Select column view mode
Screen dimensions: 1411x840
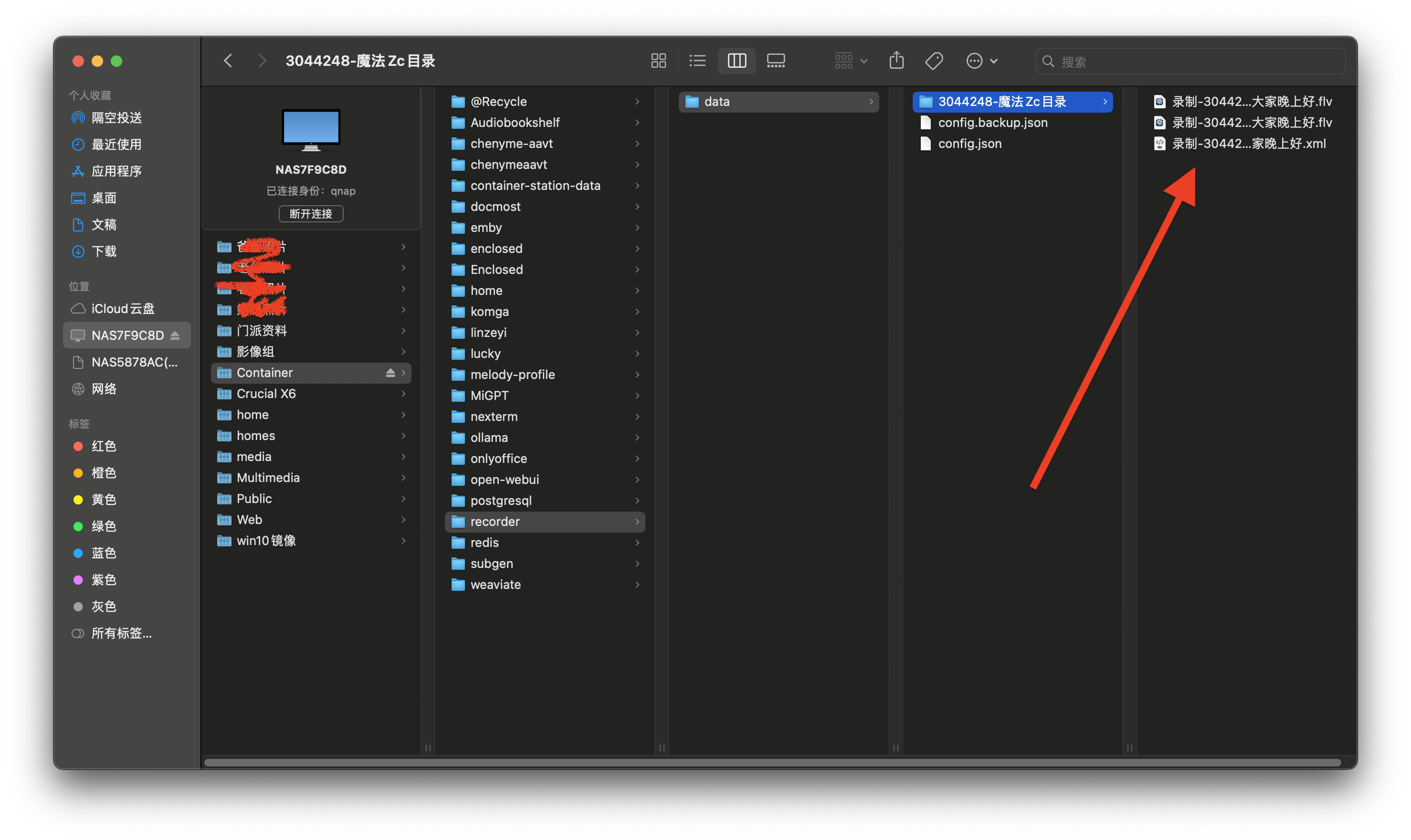[737, 61]
